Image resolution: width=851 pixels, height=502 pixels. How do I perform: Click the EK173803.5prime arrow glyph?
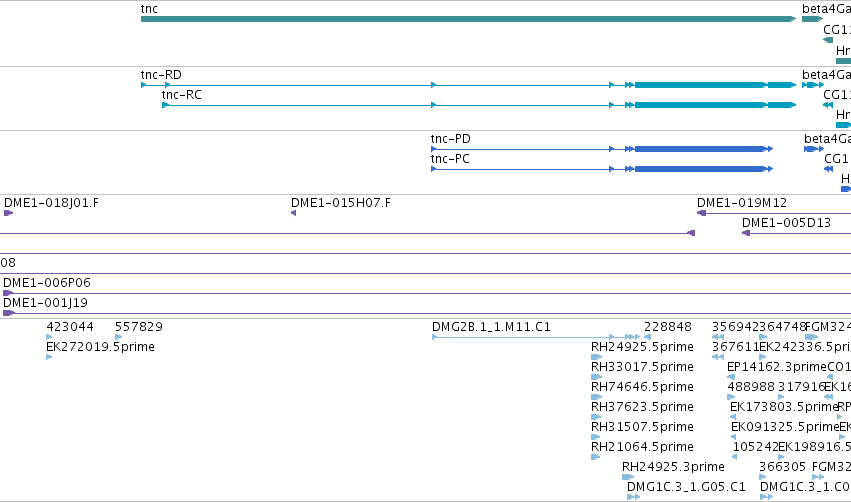click(x=734, y=417)
